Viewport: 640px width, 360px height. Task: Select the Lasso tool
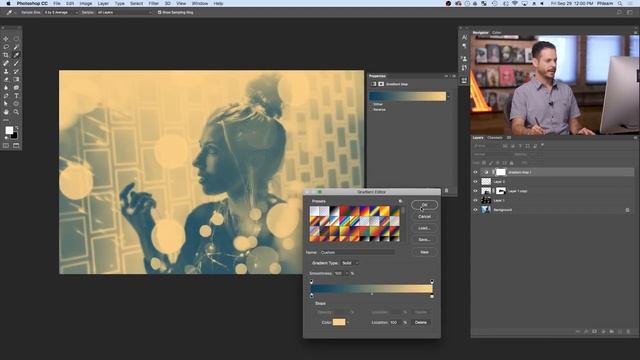pyautogui.click(x=6, y=47)
